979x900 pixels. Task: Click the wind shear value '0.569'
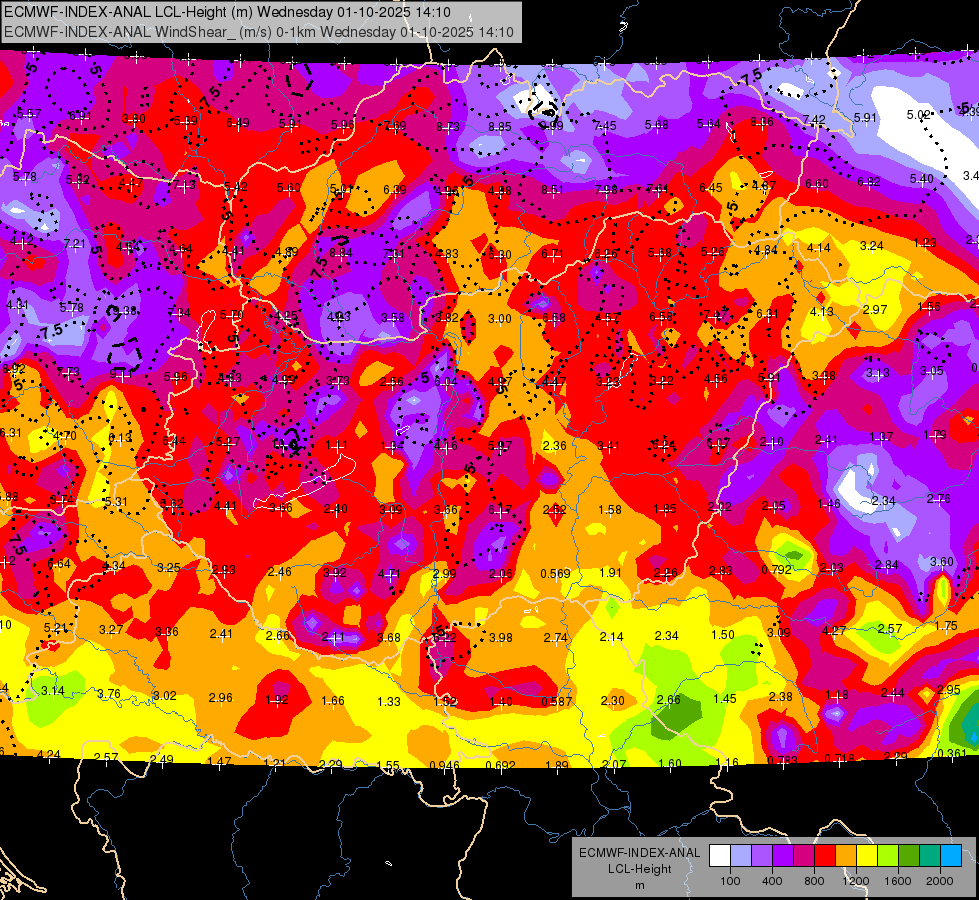(x=555, y=573)
